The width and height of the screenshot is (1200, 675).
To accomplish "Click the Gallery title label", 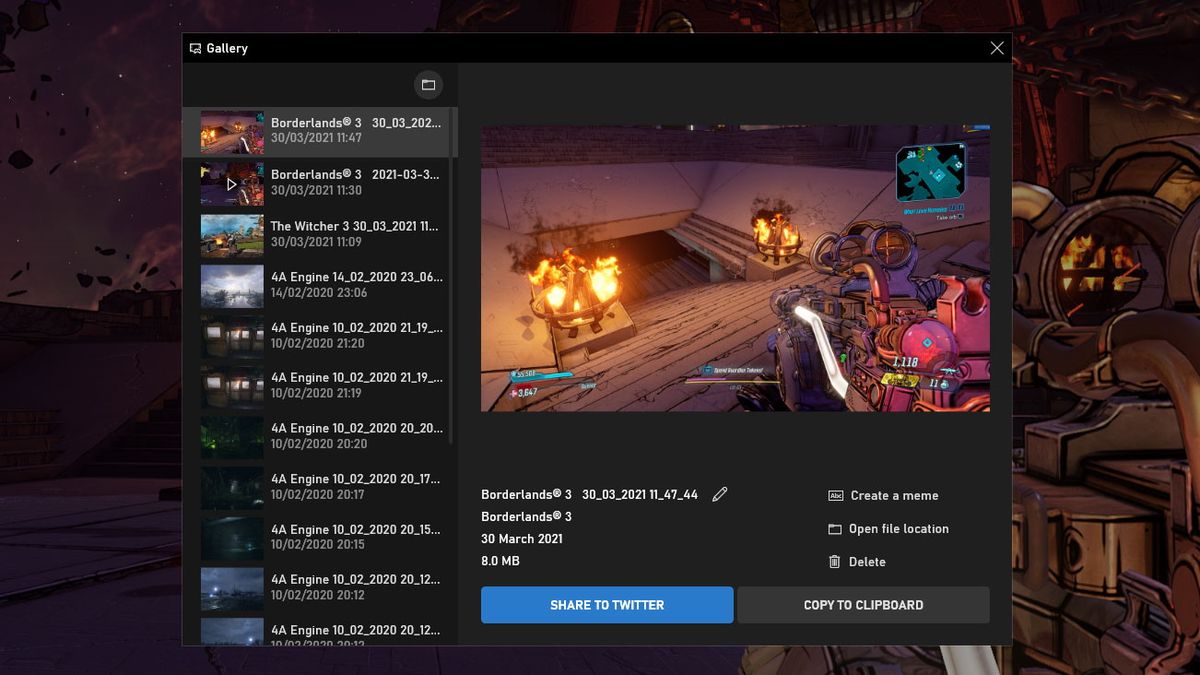I will (x=227, y=48).
